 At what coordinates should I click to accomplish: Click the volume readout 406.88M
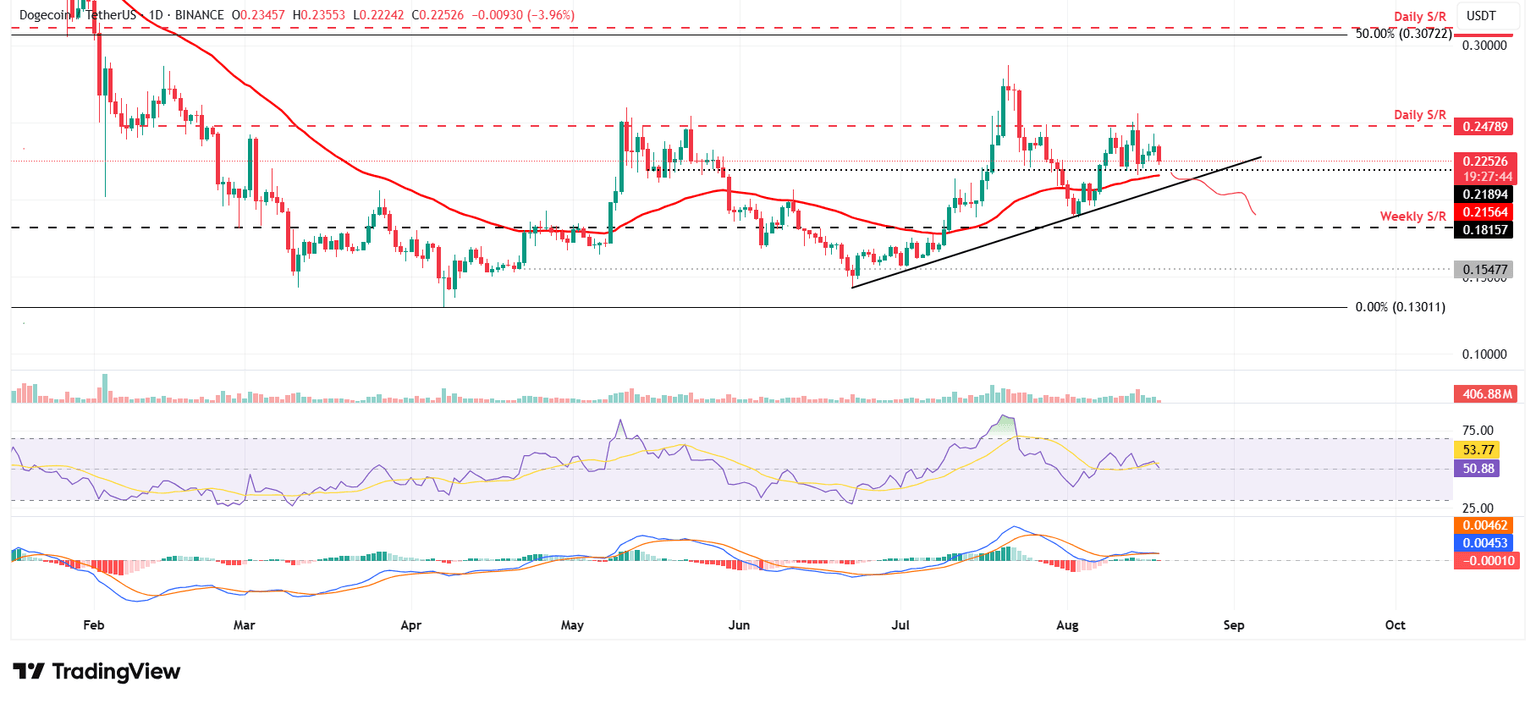coord(1484,393)
